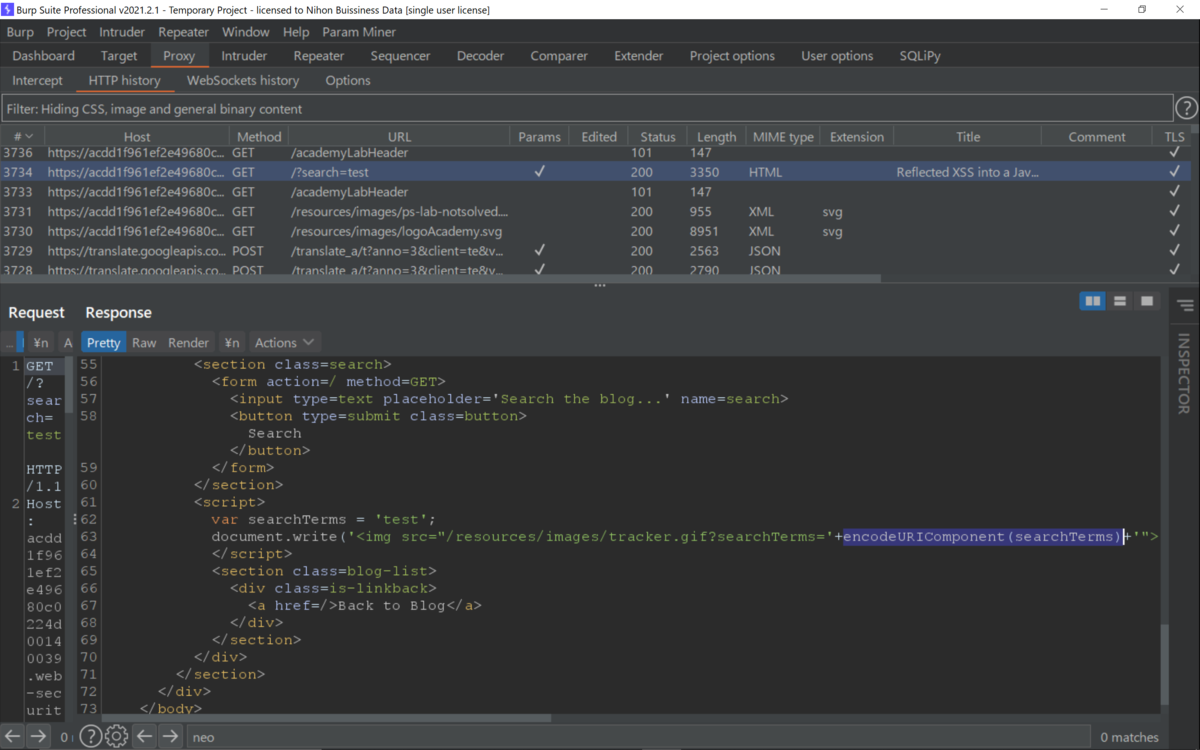This screenshot has height=750, width=1200.
Task: Select history row 3731 ps-lab-notsolved image
Action: (x=595, y=211)
